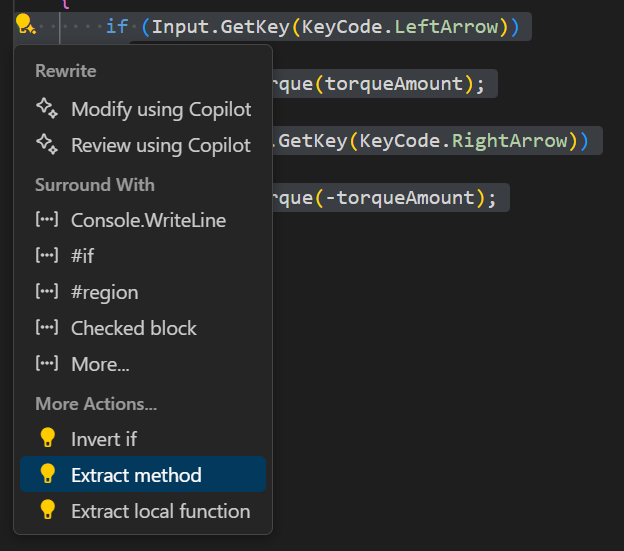Select the #region surround option
The image size is (624, 551).
coord(104,292)
